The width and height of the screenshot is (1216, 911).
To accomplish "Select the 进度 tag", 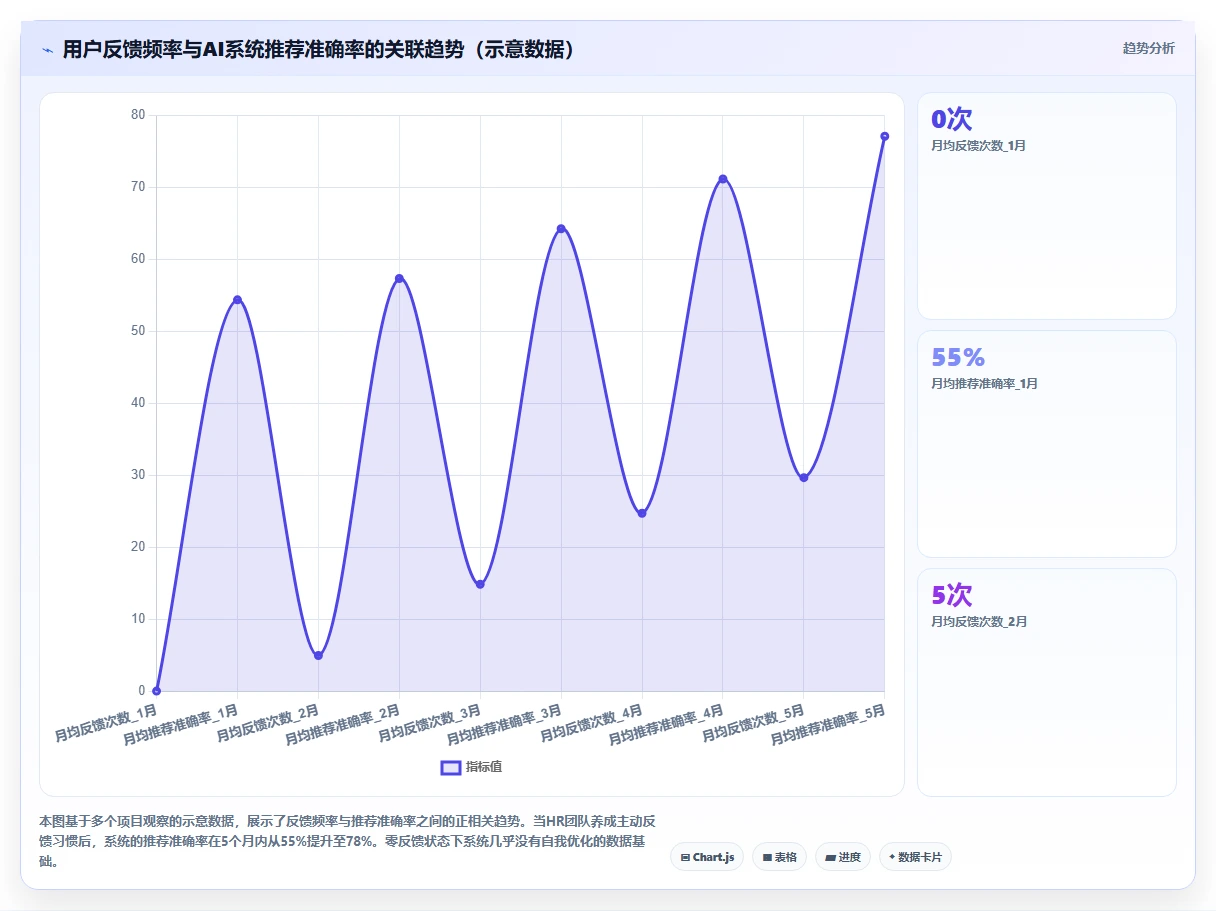I will (843, 857).
